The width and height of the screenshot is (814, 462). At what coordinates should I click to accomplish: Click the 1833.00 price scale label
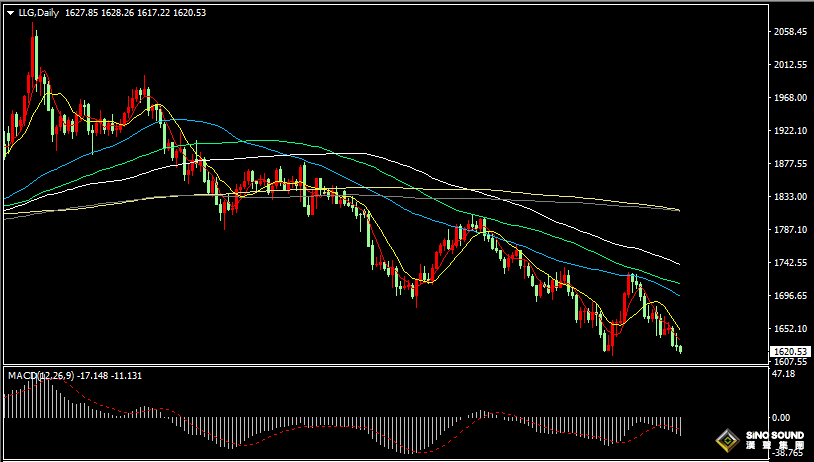[790, 197]
